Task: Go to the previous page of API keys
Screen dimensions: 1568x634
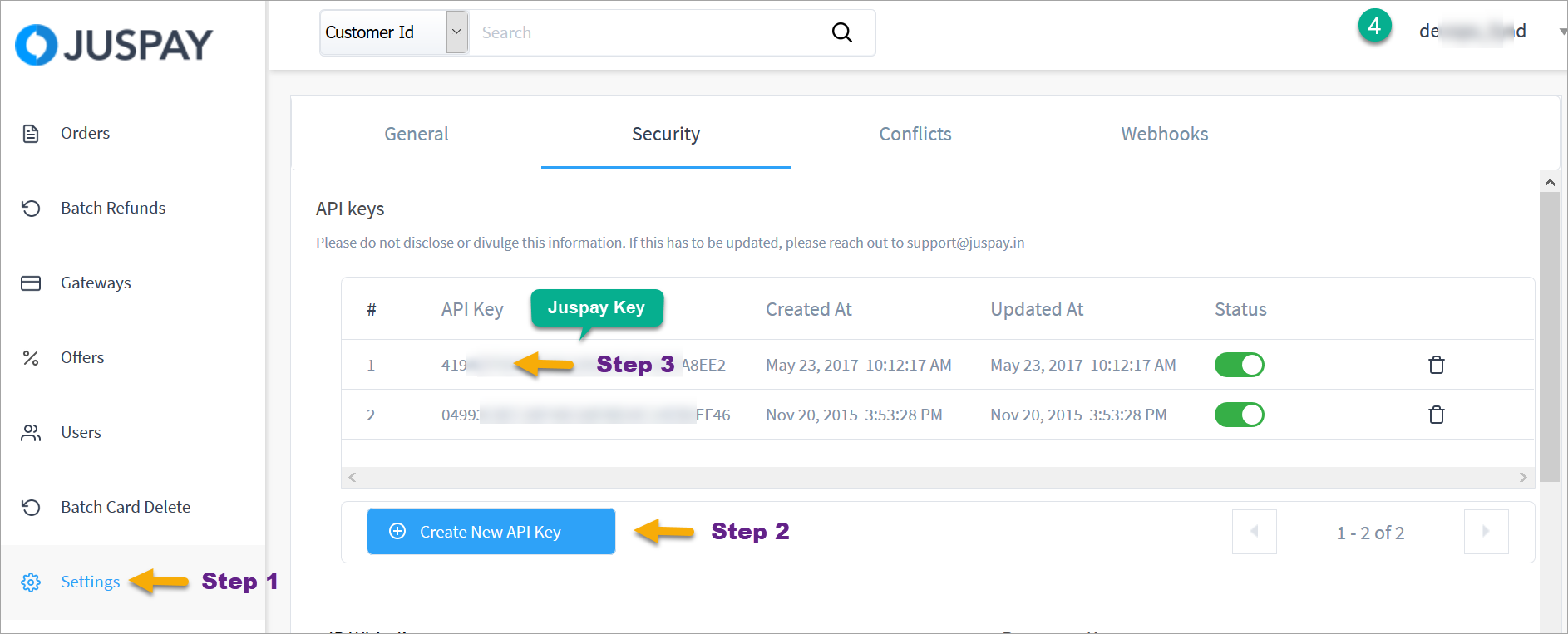Action: [1255, 532]
